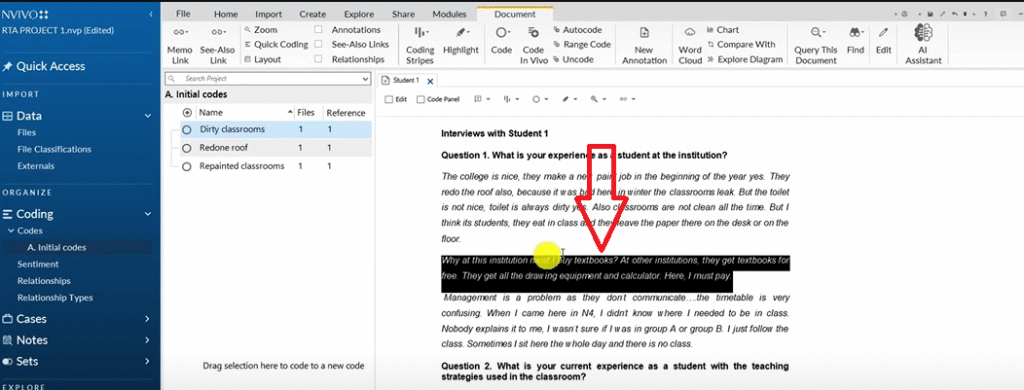
Task: Click the New Annotation ribbon button
Action: [644, 44]
